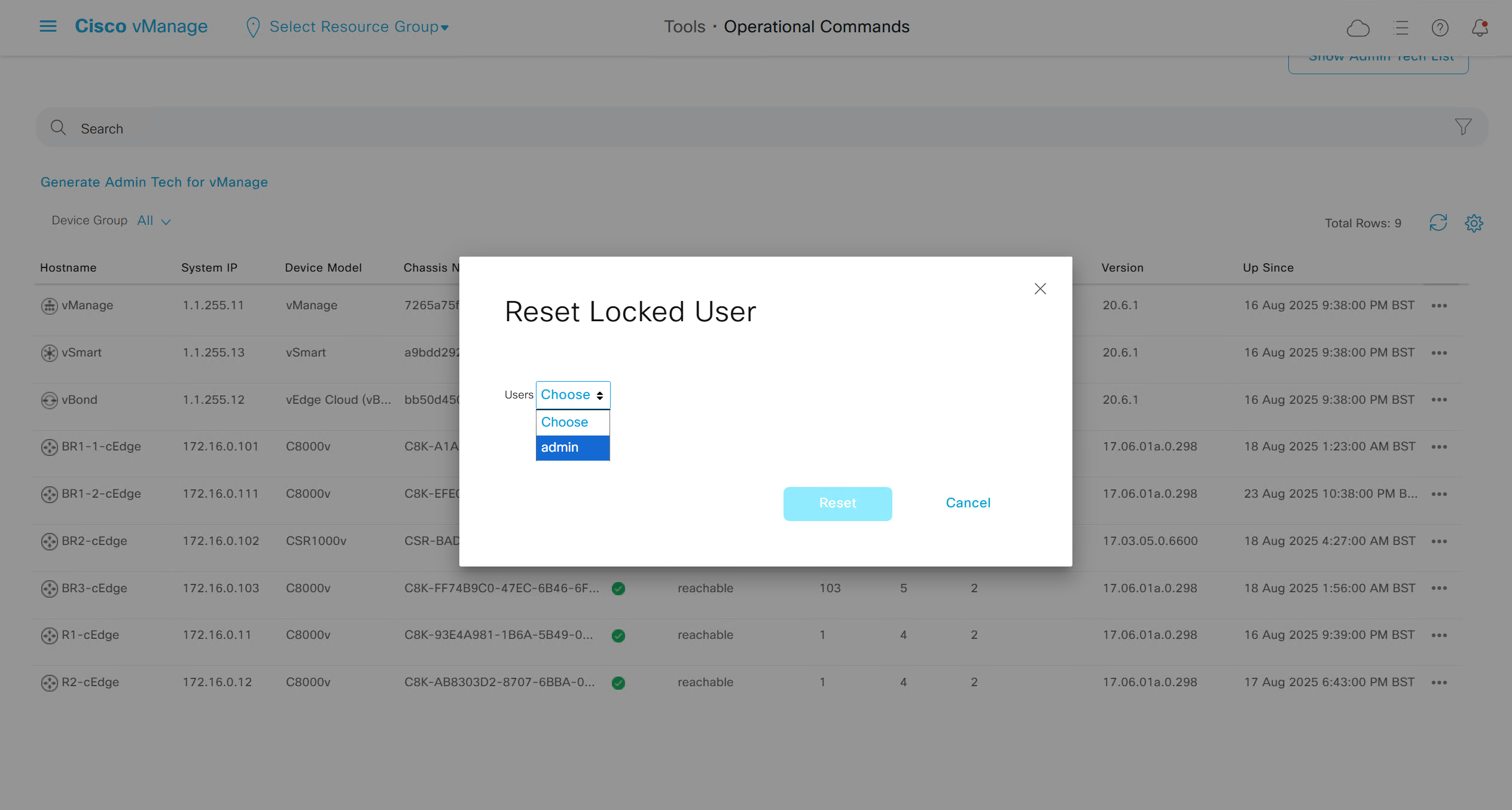
Task: Select admin from the users list
Action: (x=572, y=447)
